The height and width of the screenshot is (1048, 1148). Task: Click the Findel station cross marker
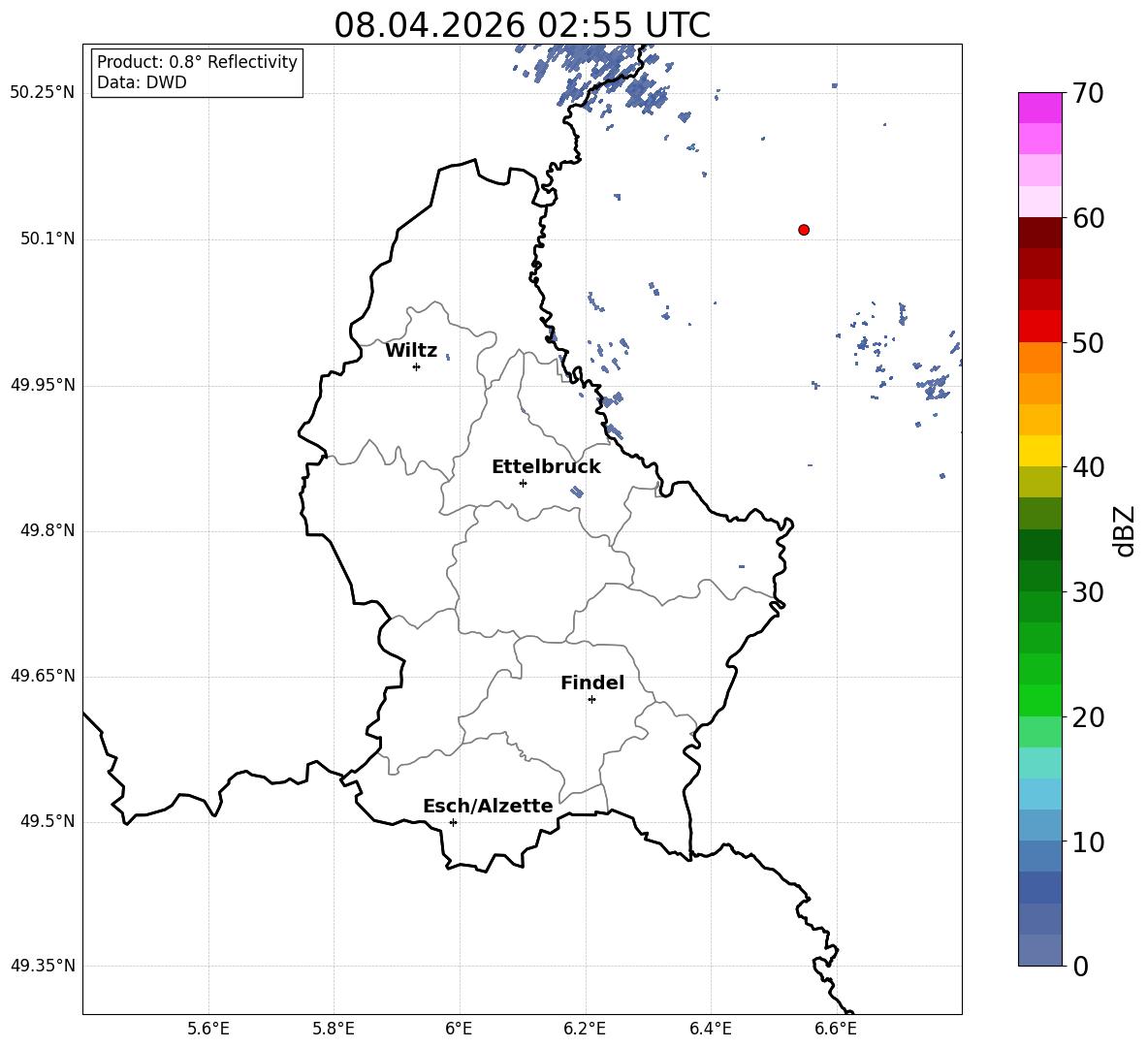pyautogui.click(x=591, y=700)
